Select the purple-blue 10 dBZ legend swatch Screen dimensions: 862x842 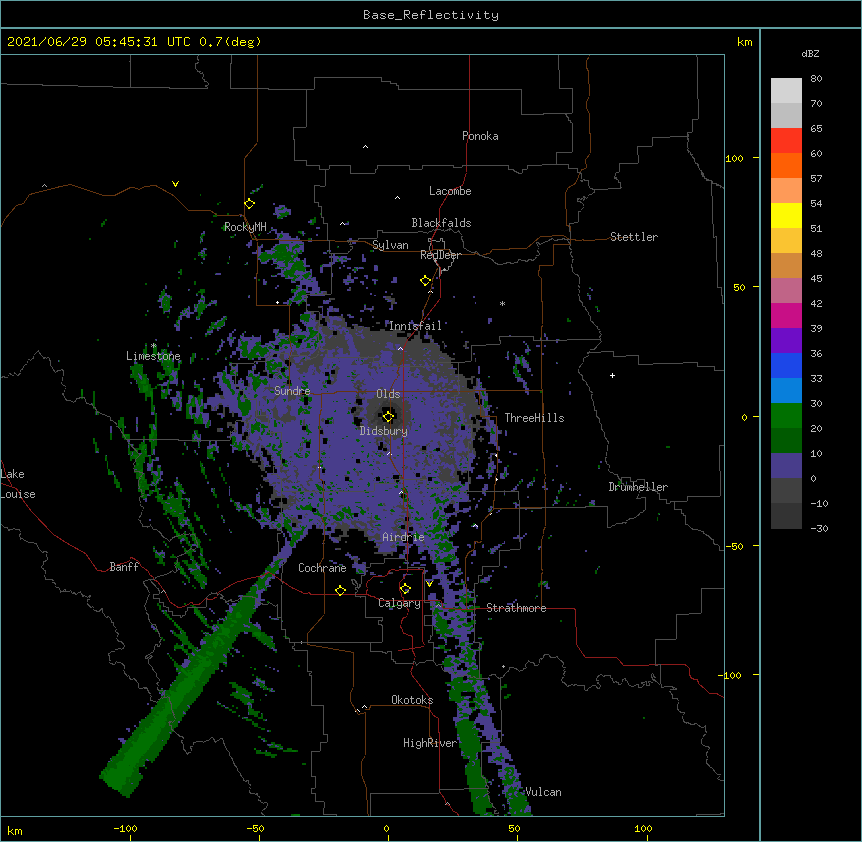786,466
